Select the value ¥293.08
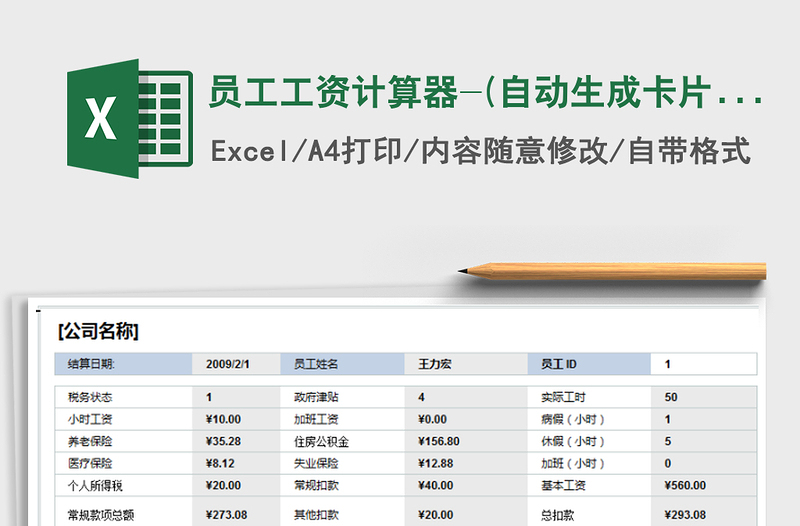 (704, 512)
